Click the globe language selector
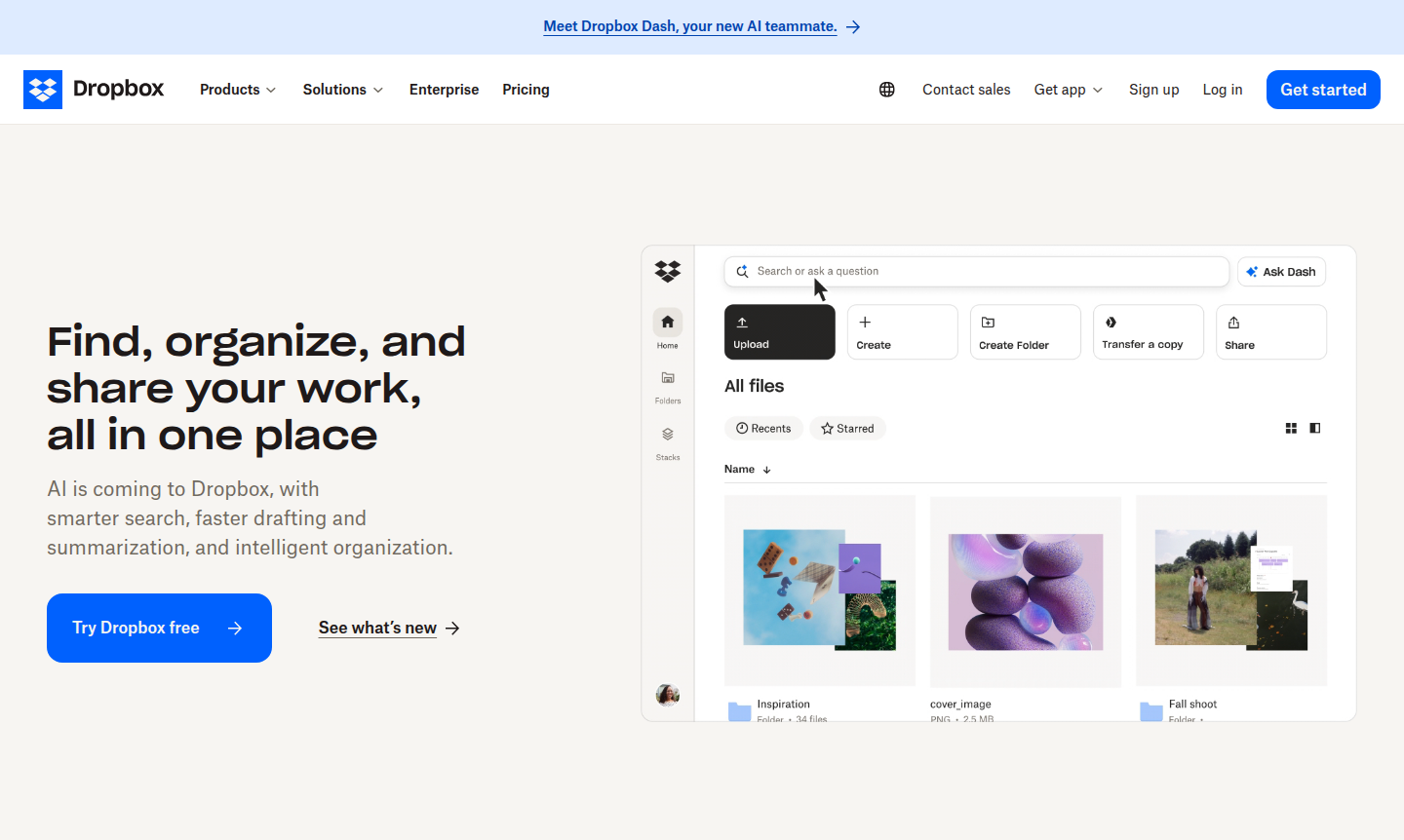 pyautogui.click(x=886, y=89)
